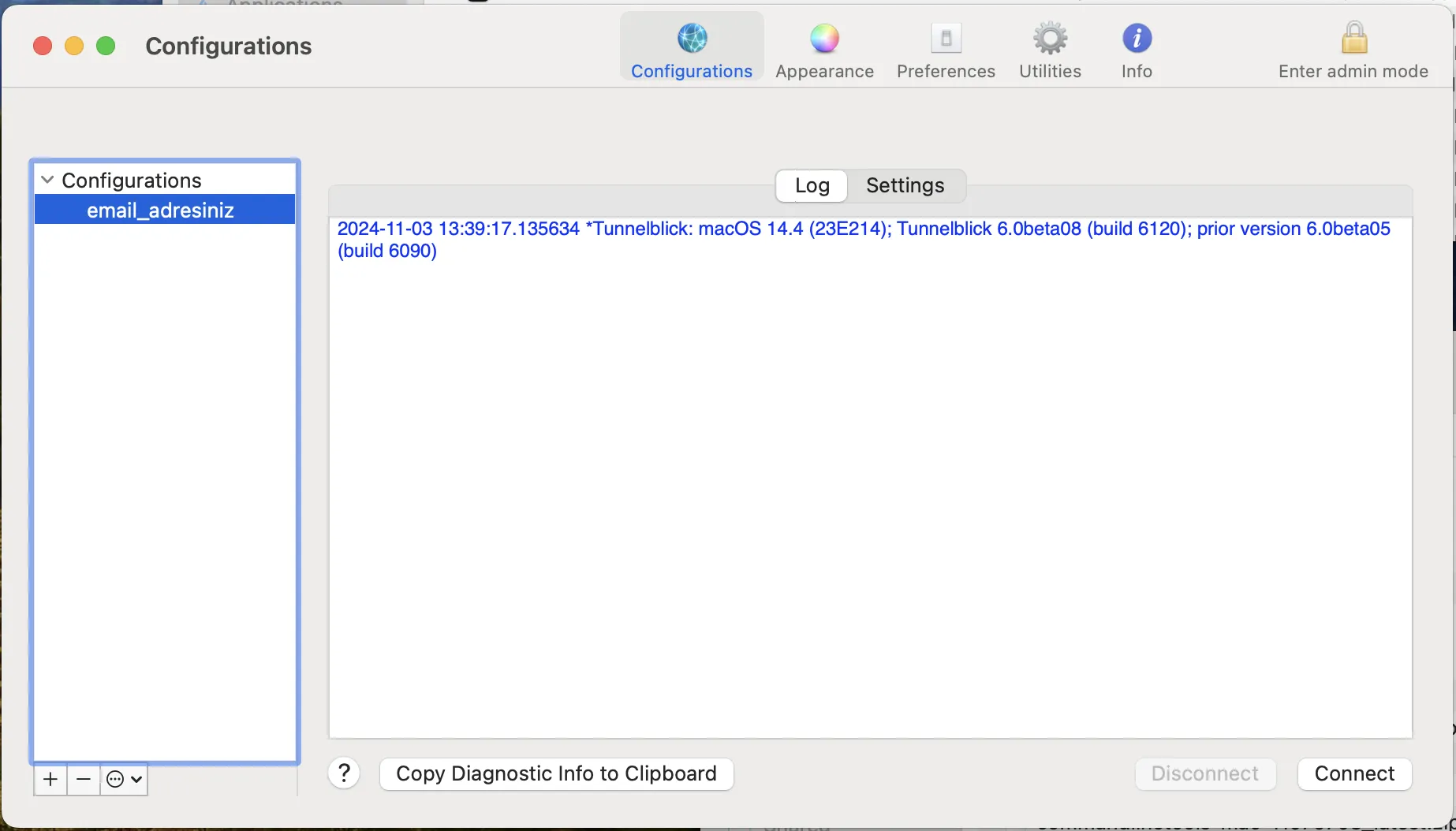Remove configuration with the minus button
1456x831 pixels.
click(x=84, y=779)
